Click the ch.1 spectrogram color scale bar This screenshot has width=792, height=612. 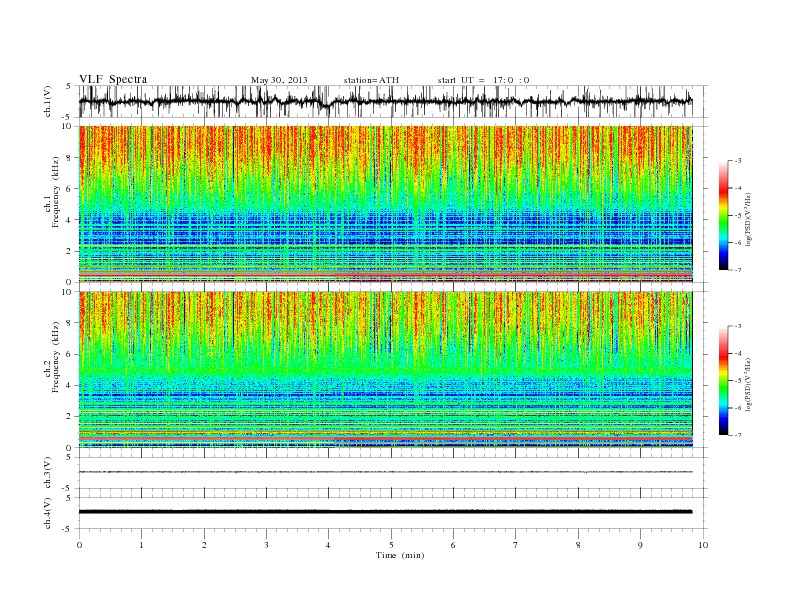(x=723, y=215)
